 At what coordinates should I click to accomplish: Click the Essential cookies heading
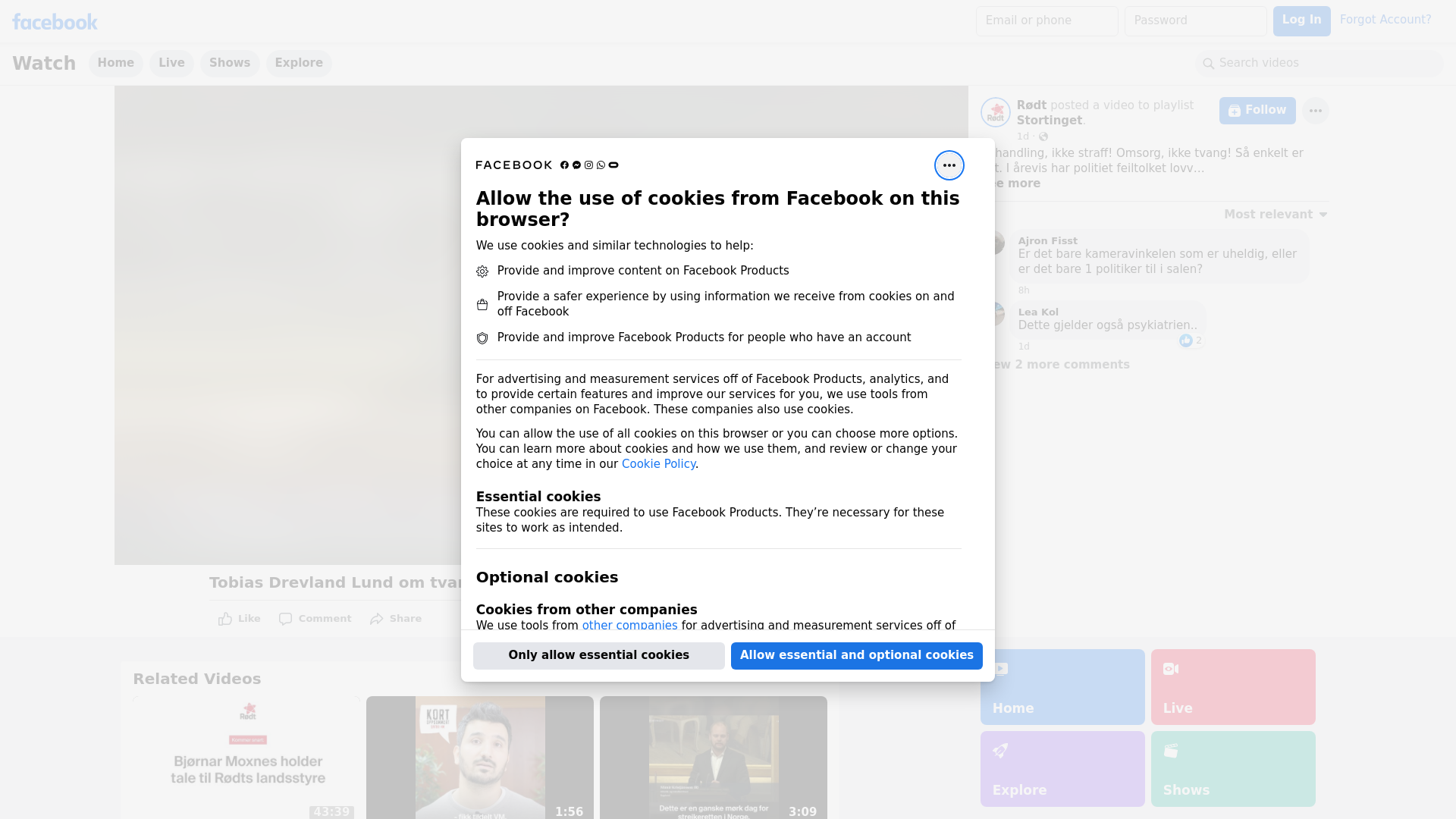(538, 497)
